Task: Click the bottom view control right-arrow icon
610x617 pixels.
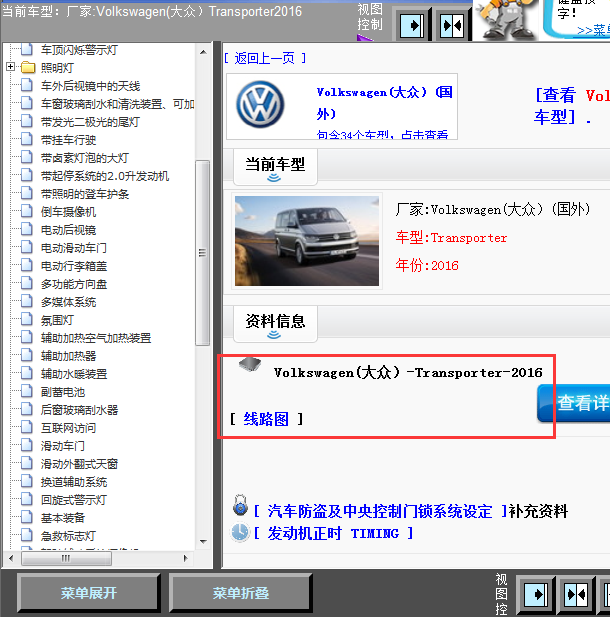Action: click(x=536, y=595)
